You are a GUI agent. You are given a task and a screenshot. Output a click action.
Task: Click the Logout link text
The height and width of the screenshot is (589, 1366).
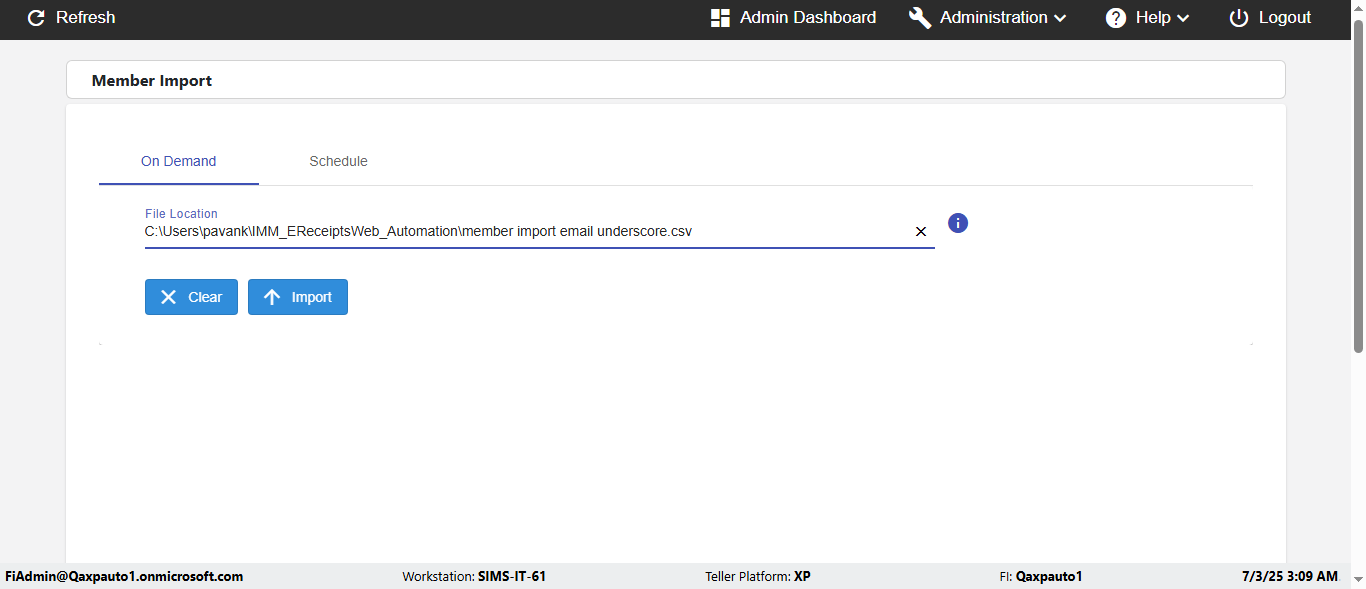[x=1285, y=18]
